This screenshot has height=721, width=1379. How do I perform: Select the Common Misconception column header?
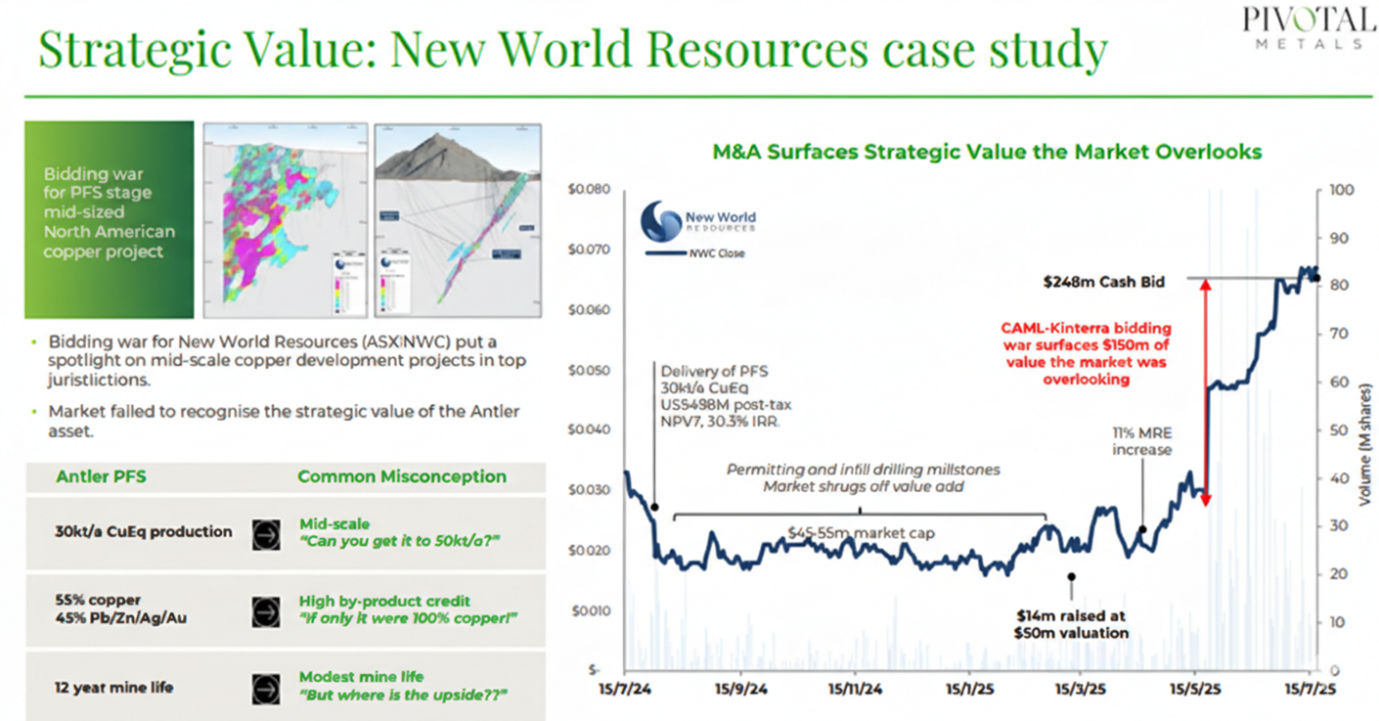tap(401, 476)
